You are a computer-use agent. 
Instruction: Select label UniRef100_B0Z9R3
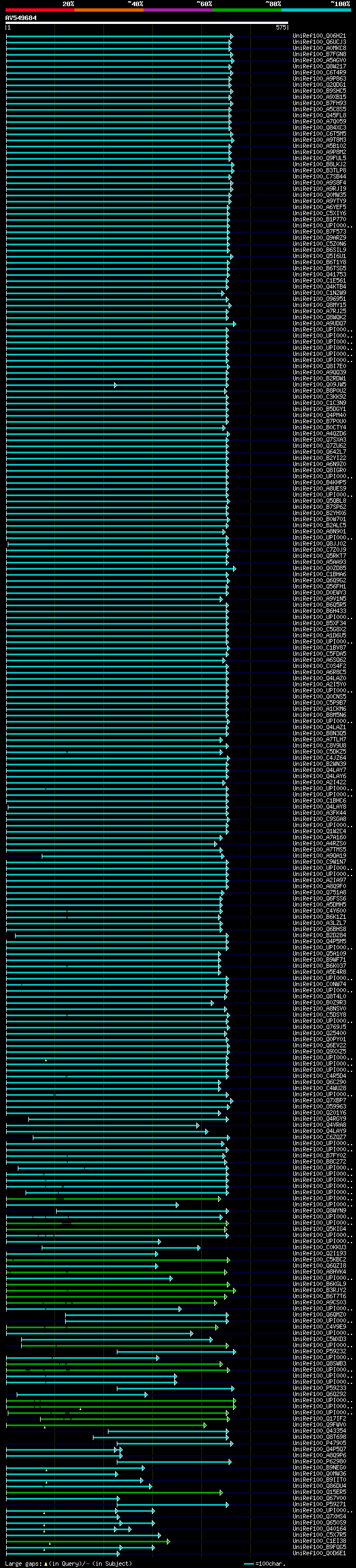pyautogui.click(x=319, y=1002)
